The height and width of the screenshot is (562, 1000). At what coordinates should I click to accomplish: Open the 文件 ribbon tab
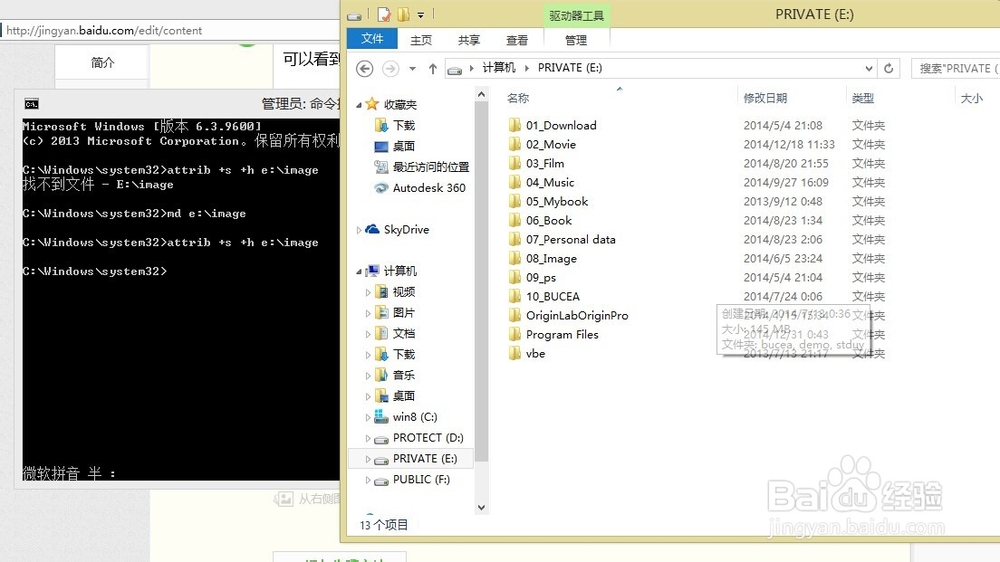(372, 39)
